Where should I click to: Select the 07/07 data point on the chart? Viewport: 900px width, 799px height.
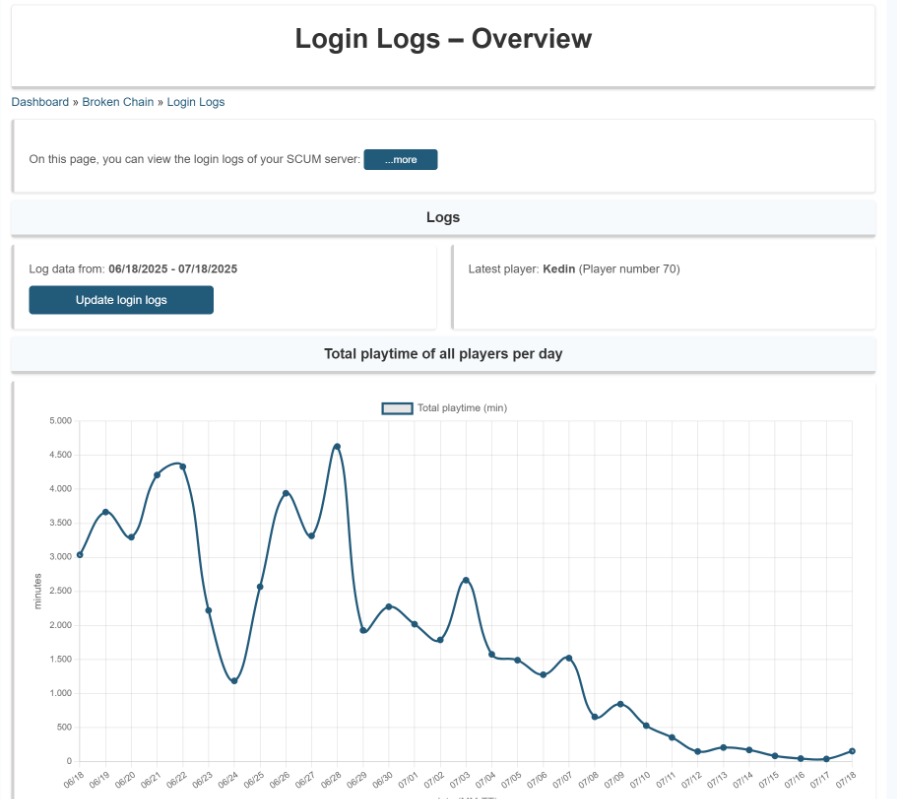[x=569, y=658]
